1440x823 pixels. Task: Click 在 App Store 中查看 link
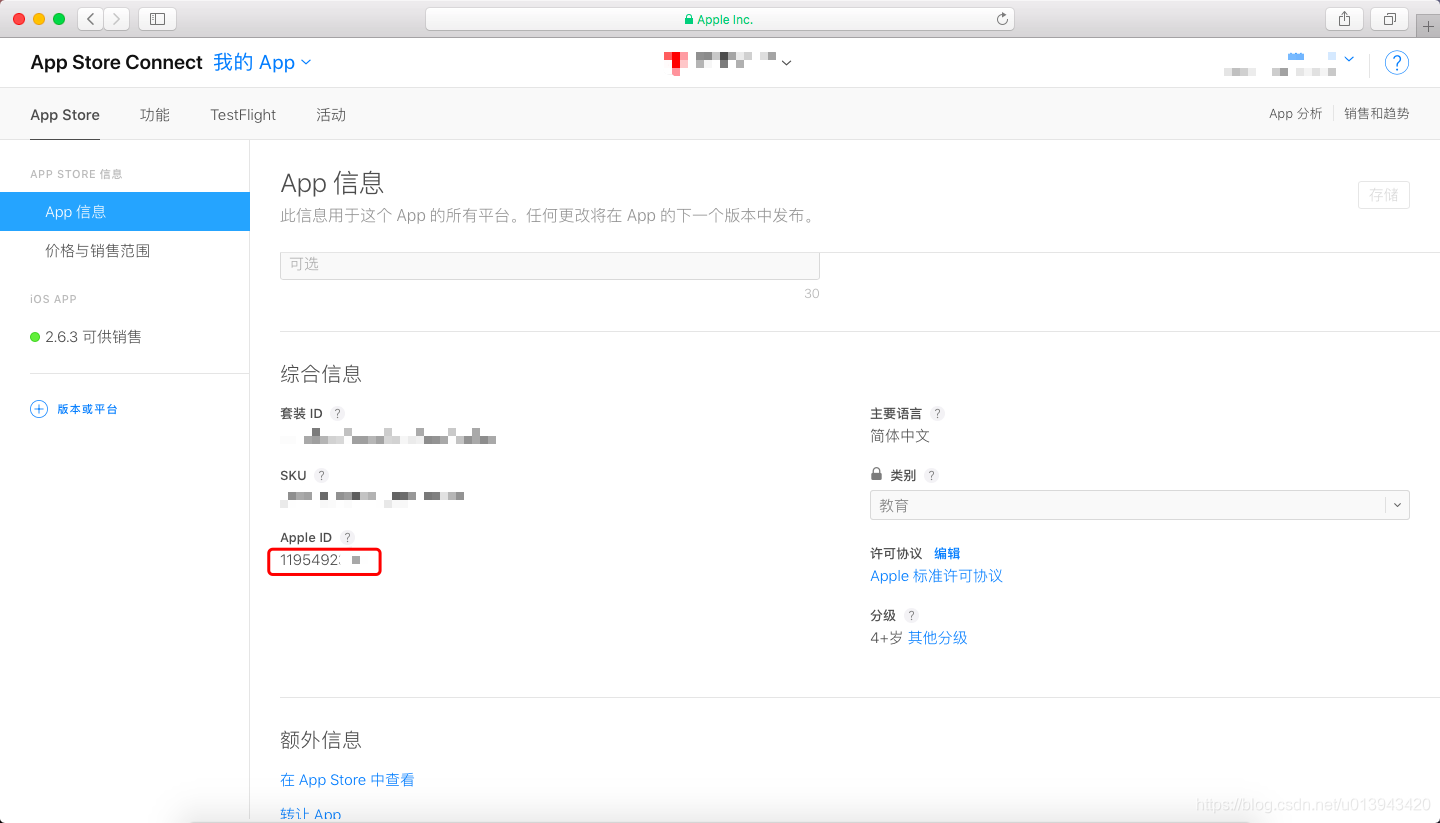click(347, 780)
